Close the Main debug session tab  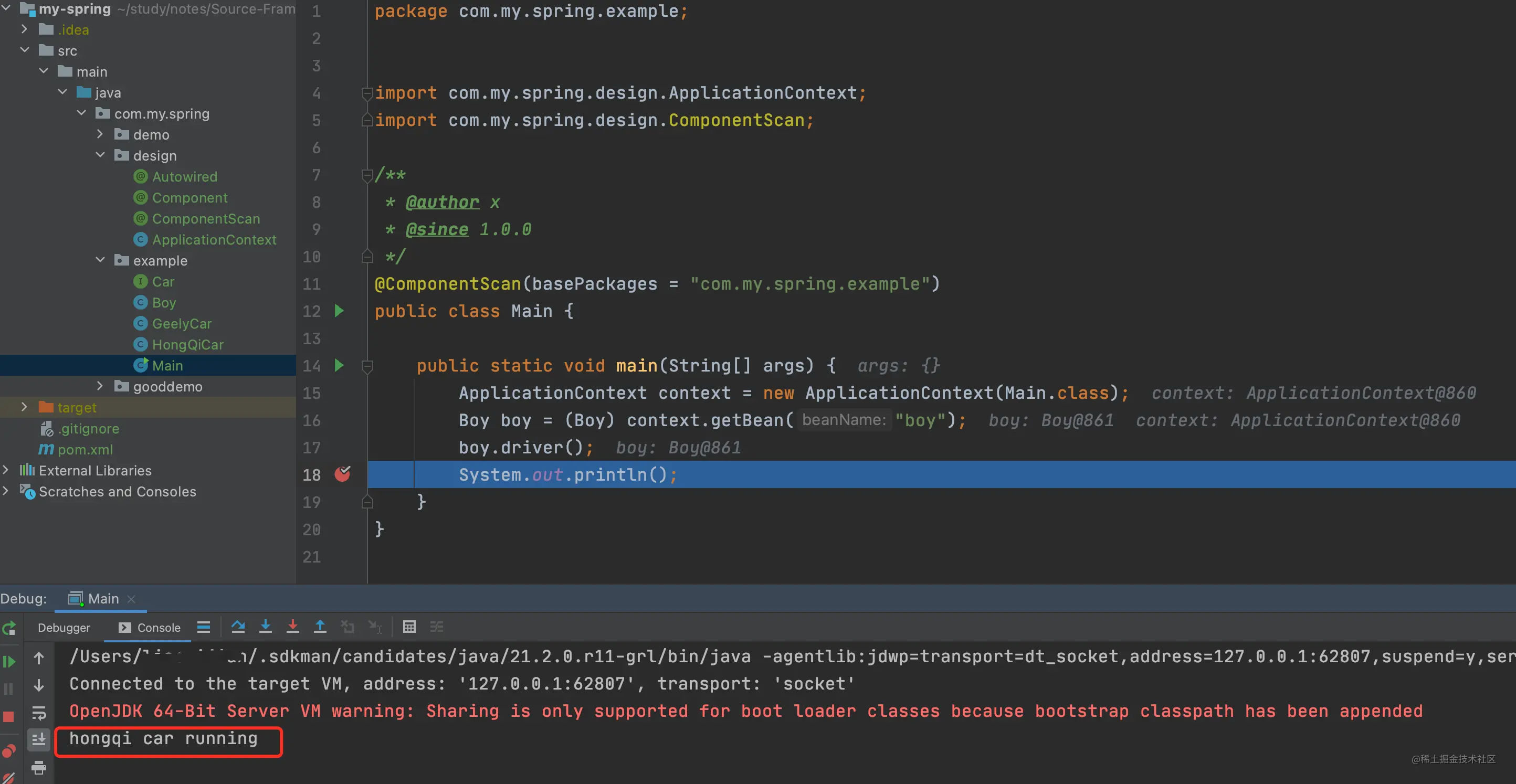tap(132, 599)
